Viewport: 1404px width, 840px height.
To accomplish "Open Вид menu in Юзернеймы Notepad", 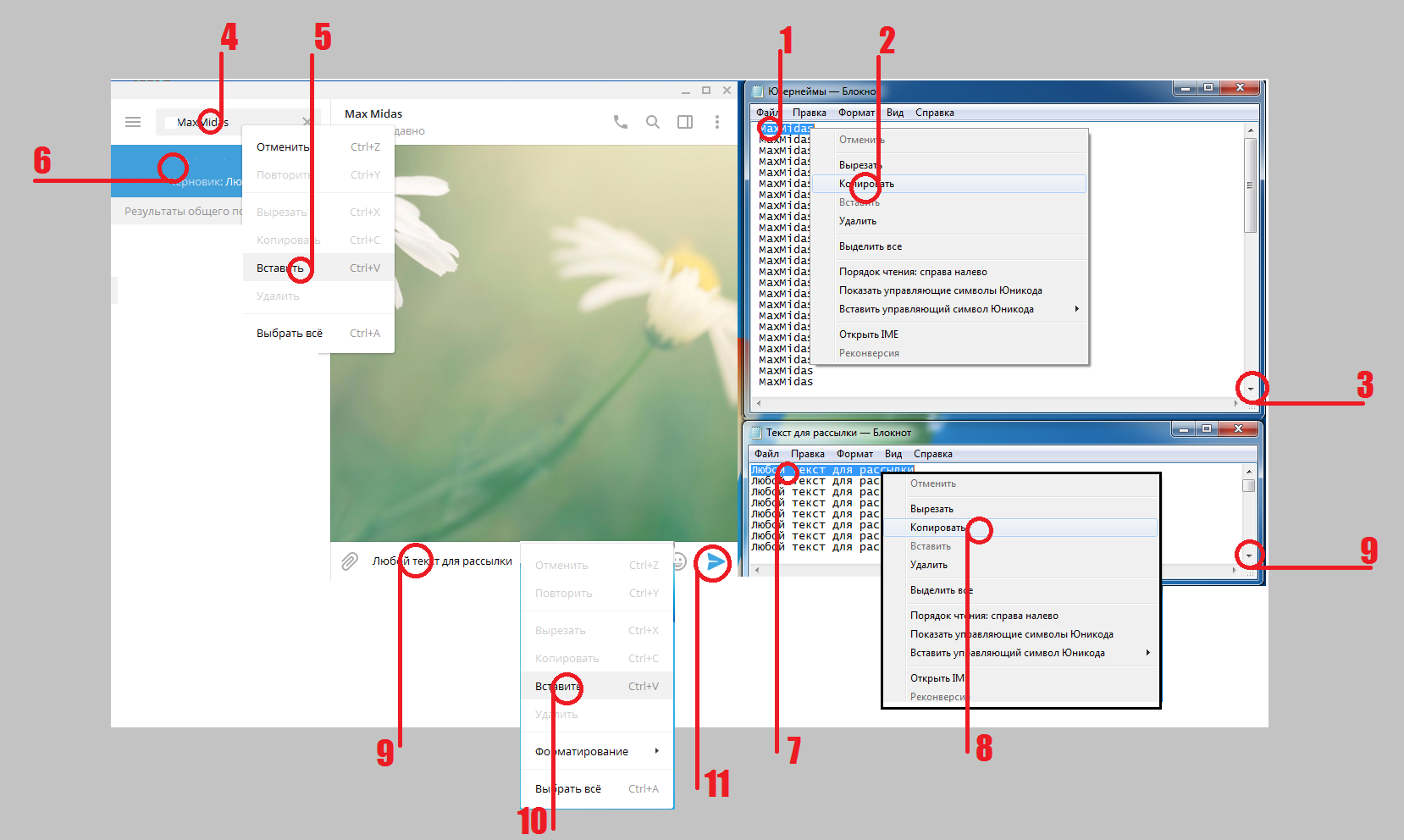I will click(x=895, y=113).
